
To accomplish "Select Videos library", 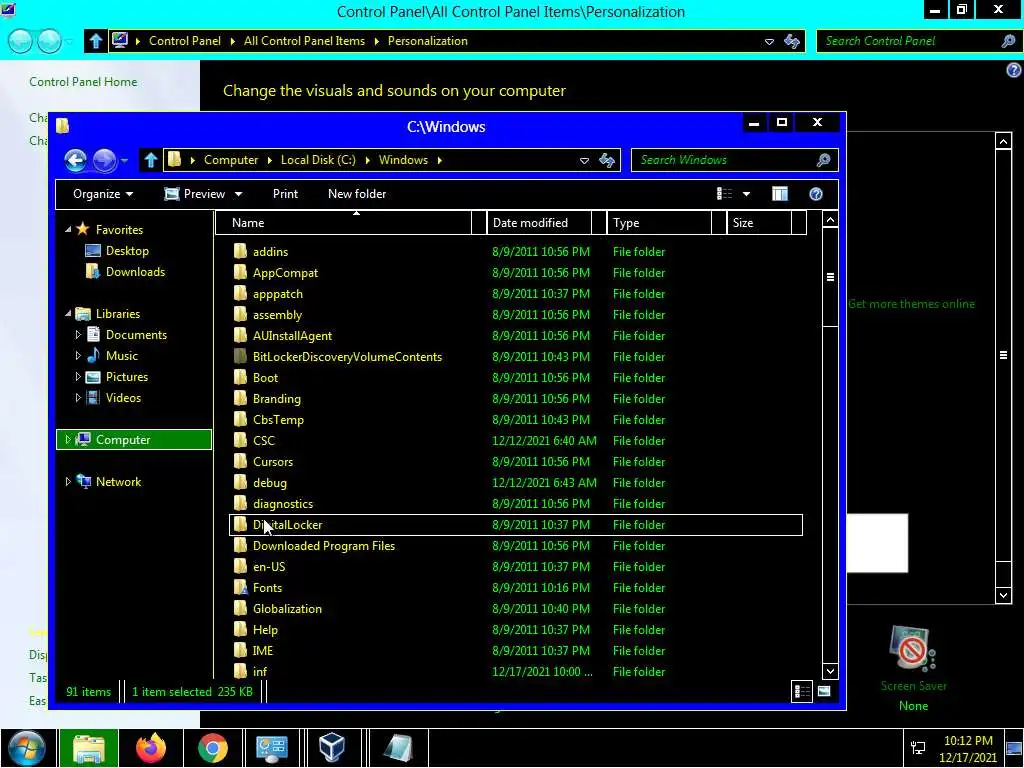I will coord(123,398).
